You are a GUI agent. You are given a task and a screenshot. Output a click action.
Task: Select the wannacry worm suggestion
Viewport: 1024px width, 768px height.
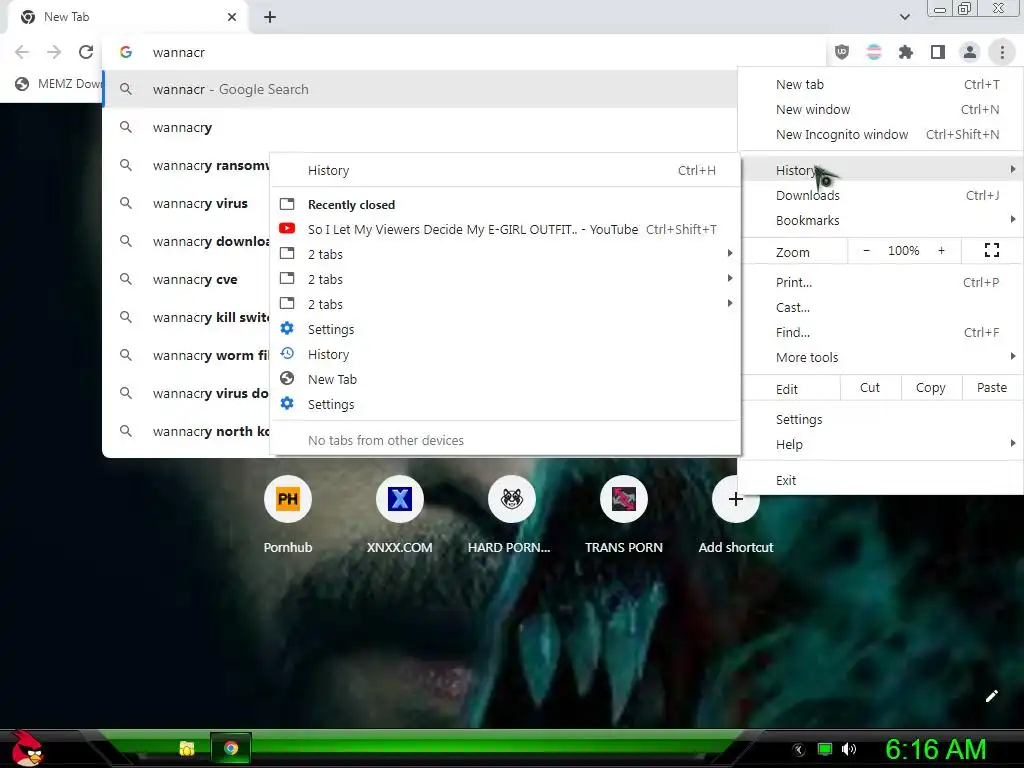tap(186, 355)
